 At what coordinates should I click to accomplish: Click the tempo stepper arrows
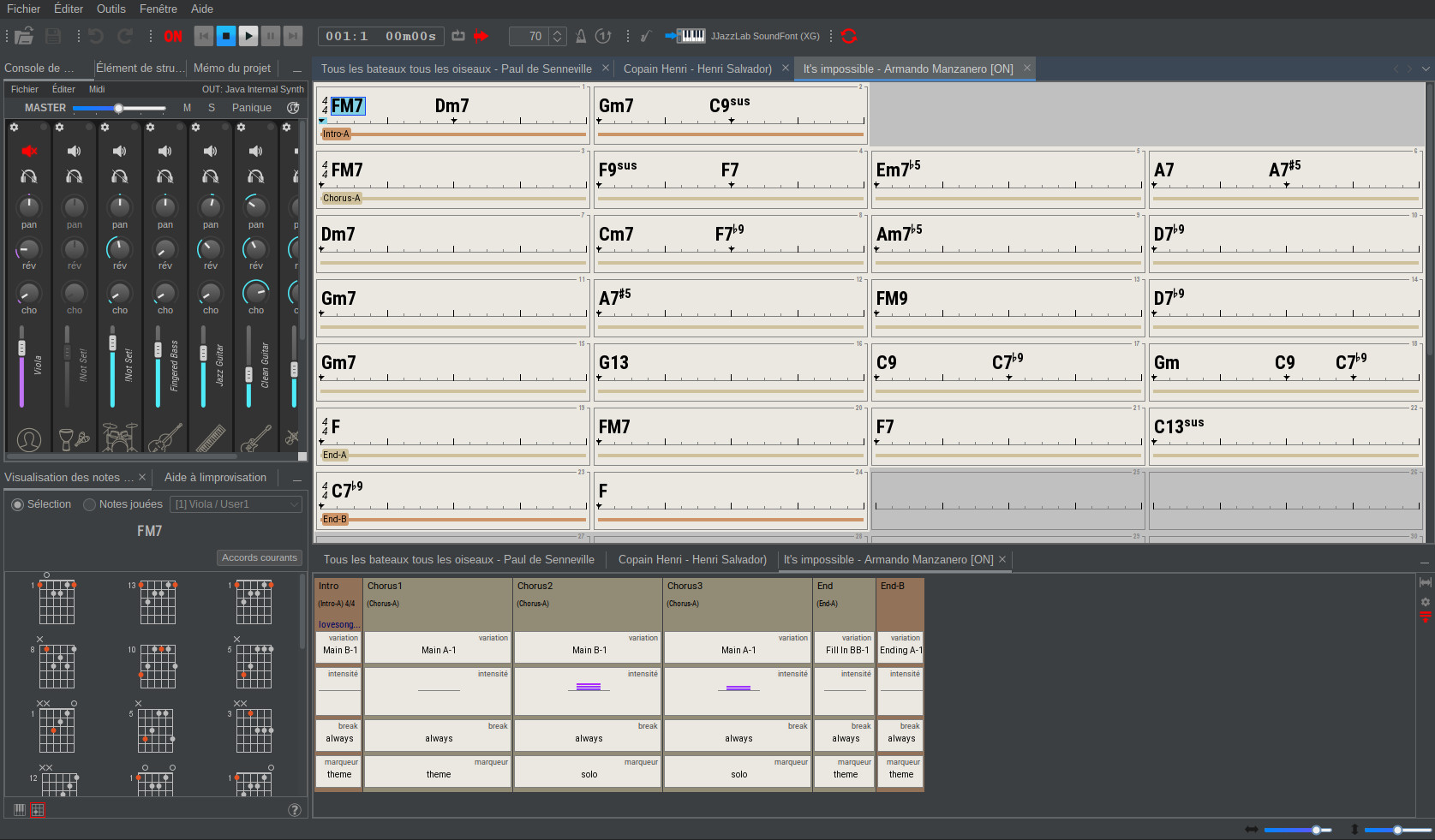click(x=557, y=36)
